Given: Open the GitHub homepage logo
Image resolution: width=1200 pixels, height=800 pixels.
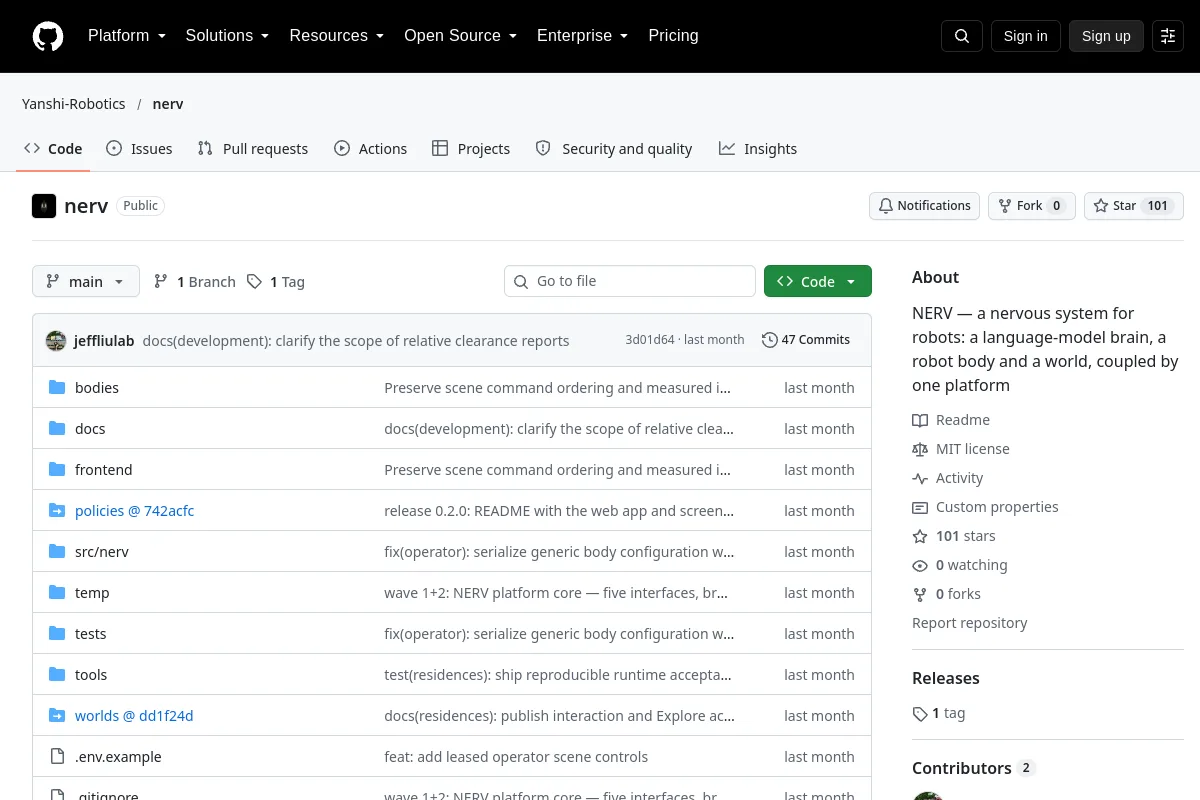Looking at the screenshot, I should 48,36.
